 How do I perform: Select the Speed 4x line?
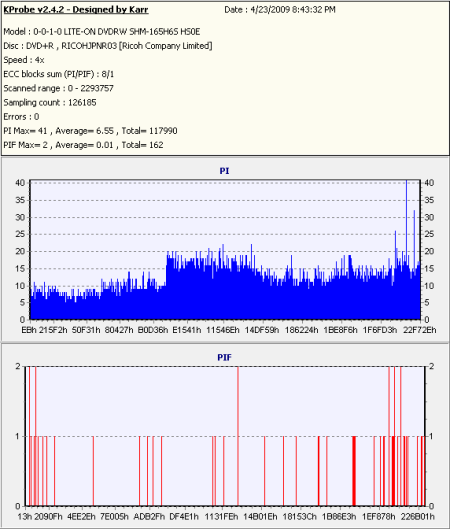click(24, 60)
